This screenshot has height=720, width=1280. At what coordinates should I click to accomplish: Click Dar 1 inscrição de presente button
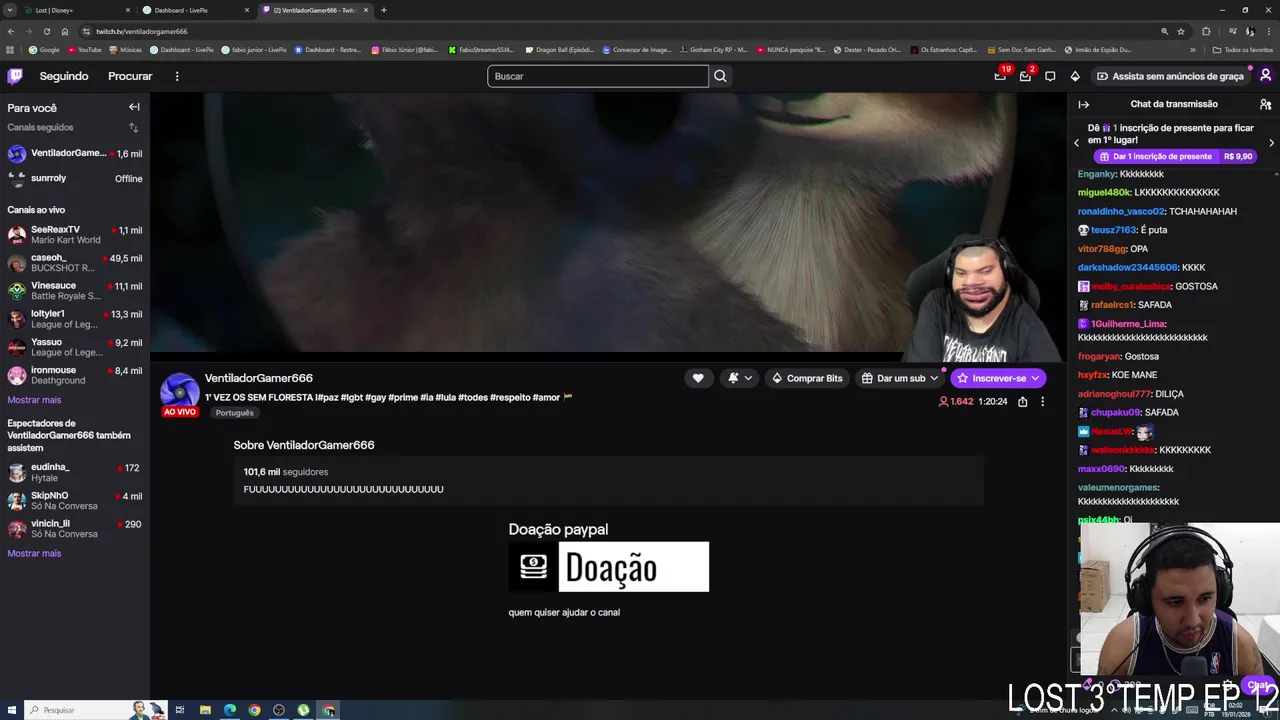1174,157
